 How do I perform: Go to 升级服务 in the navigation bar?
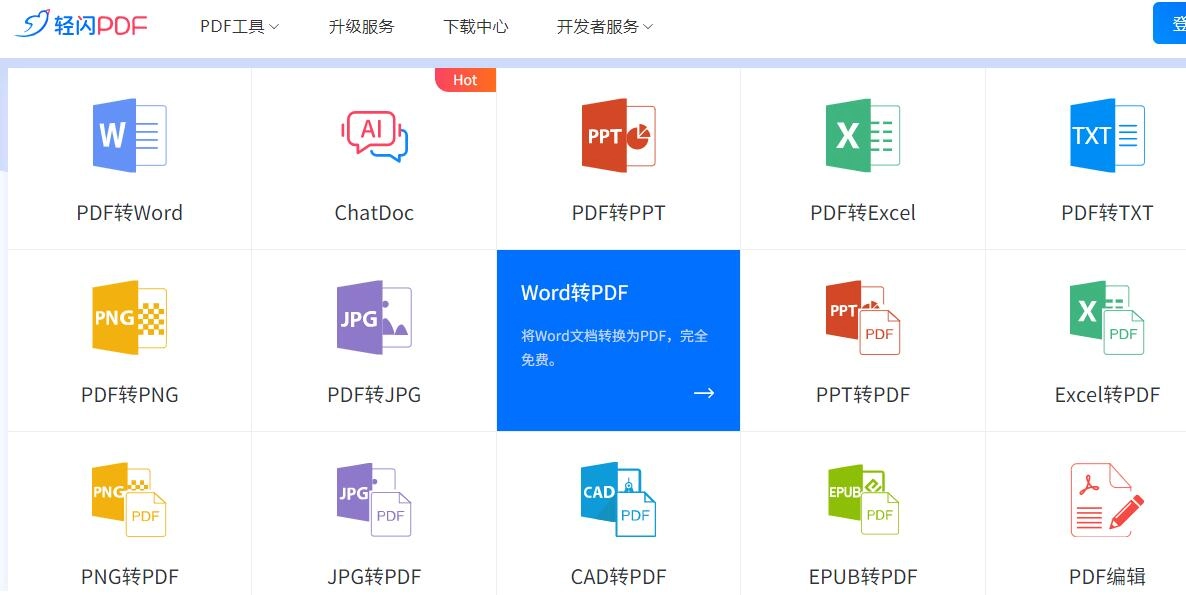click(360, 27)
